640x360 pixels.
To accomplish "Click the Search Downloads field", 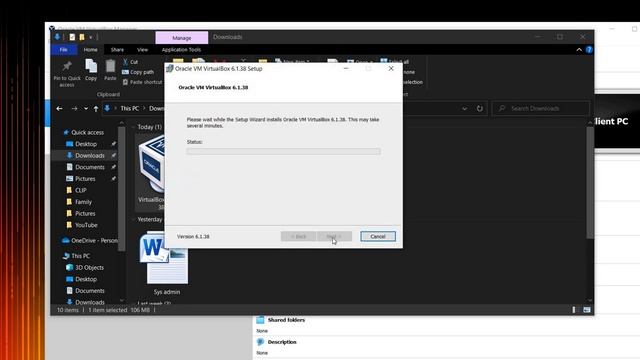I will [541, 109].
